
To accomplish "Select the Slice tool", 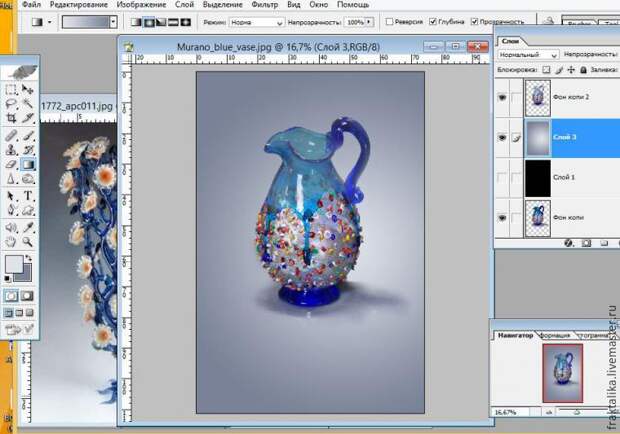I will pos(27,118).
